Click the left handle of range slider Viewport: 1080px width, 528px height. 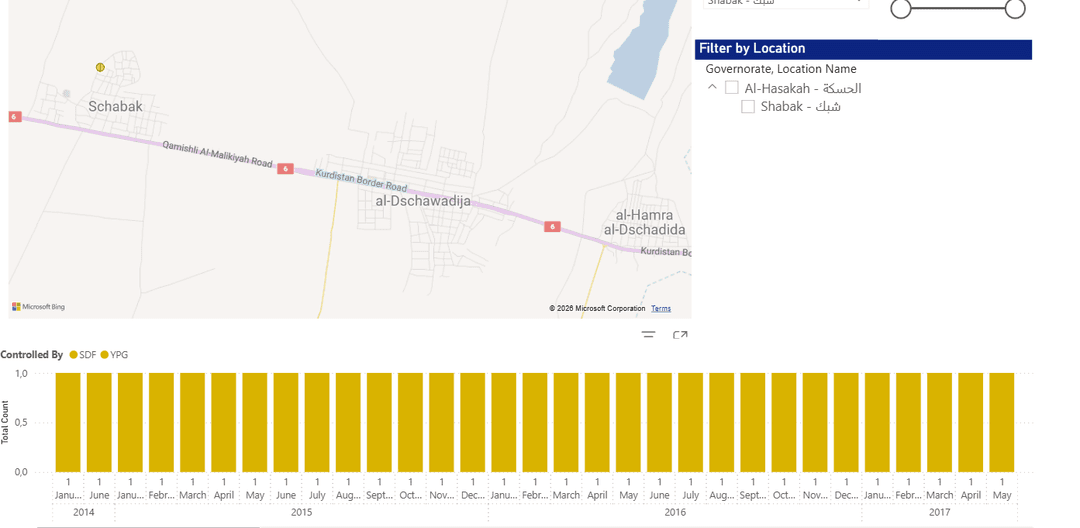click(x=901, y=8)
